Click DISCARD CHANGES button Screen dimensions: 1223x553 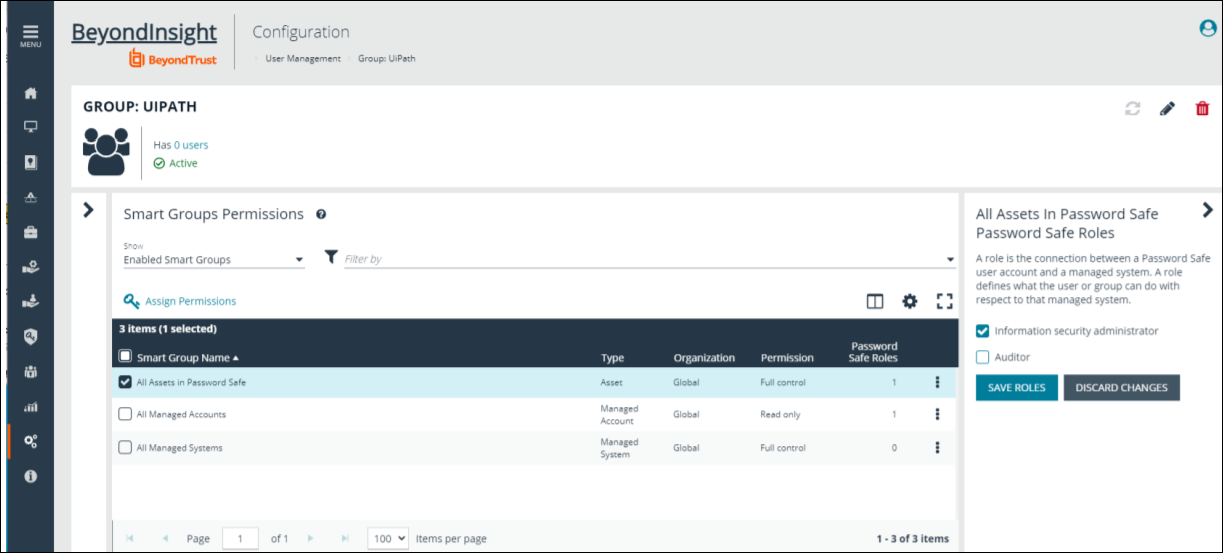pyautogui.click(x=1122, y=388)
